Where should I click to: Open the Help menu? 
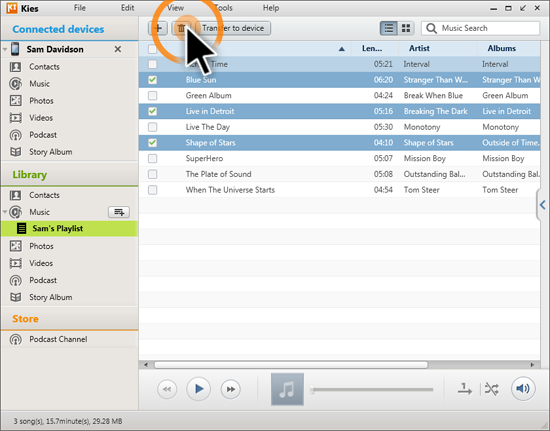click(271, 8)
